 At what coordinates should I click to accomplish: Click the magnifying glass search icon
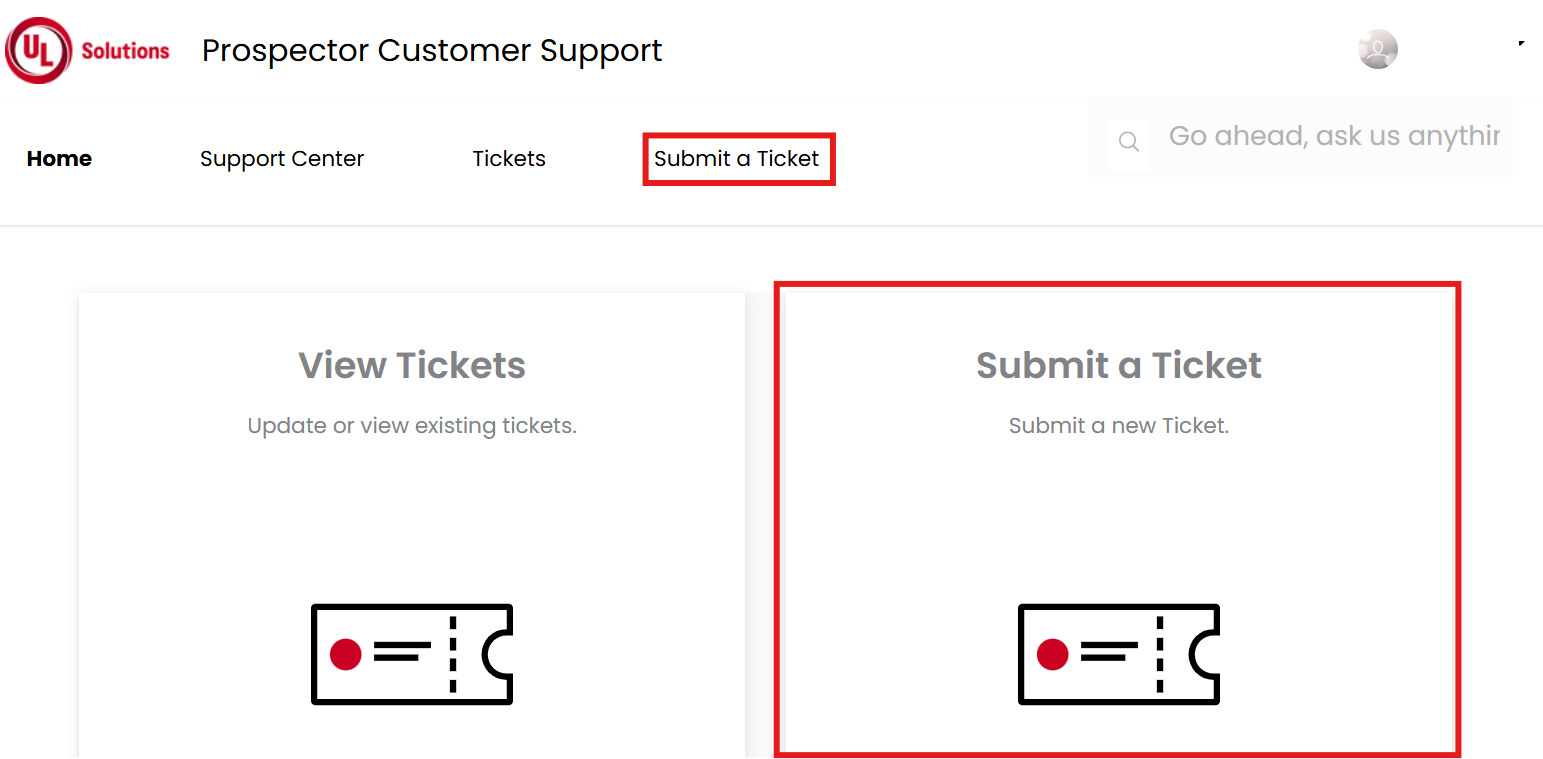point(1129,142)
